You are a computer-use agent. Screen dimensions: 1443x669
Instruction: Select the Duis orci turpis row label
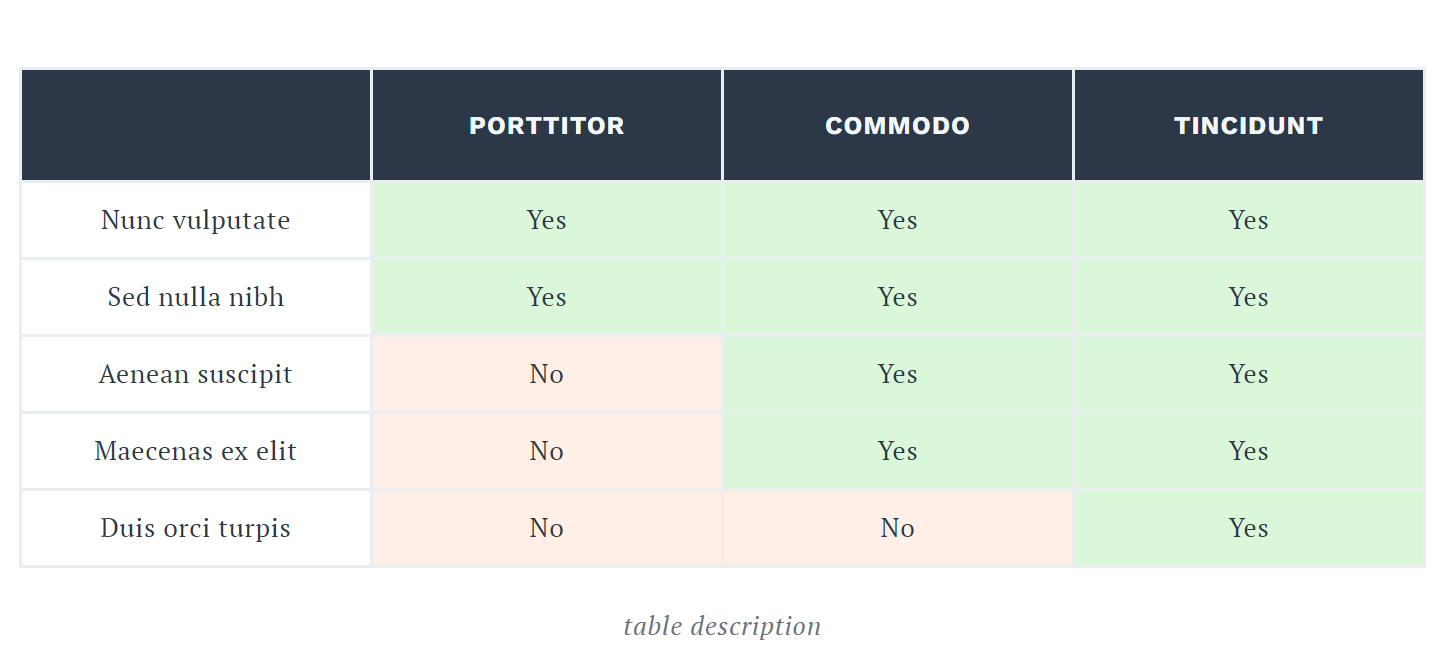196,528
